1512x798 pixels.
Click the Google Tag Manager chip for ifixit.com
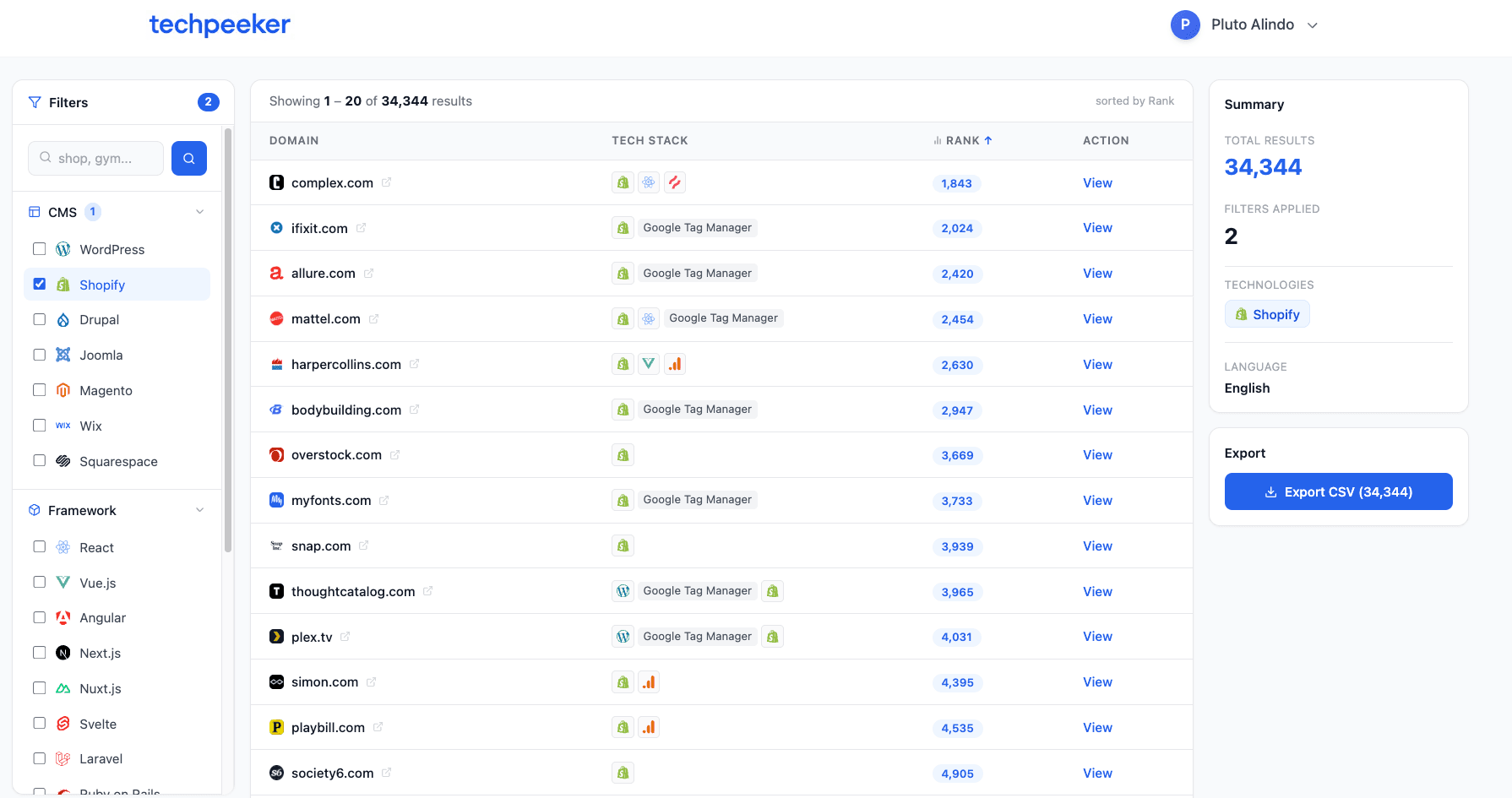coord(697,227)
